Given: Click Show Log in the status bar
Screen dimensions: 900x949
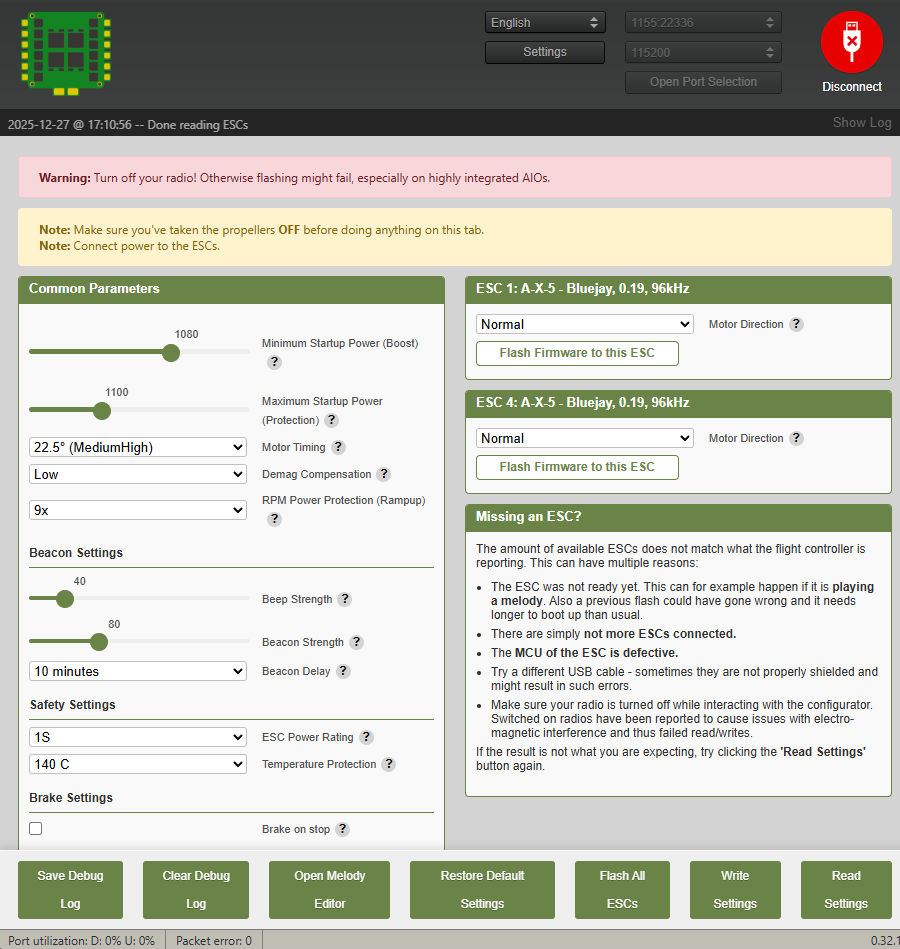Looking at the screenshot, I should tap(861, 123).
